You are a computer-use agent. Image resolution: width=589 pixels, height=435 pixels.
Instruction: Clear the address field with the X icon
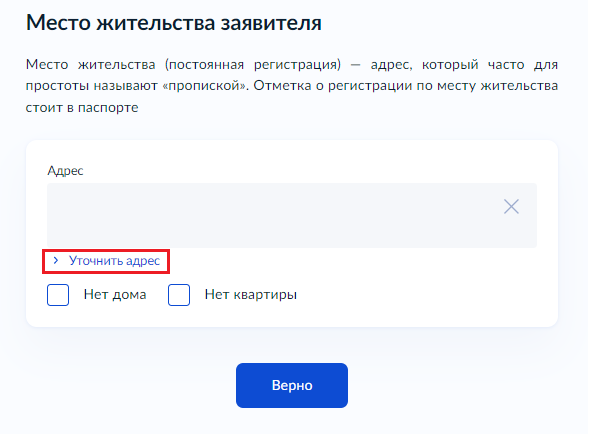[x=511, y=207]
